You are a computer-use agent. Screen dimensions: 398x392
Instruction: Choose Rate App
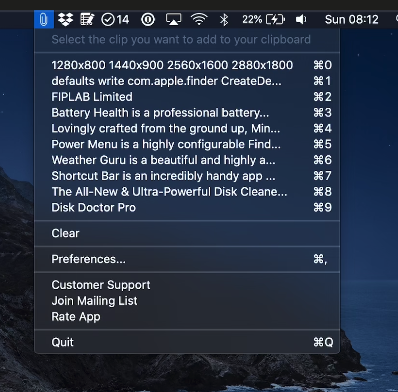coord(187,317)
